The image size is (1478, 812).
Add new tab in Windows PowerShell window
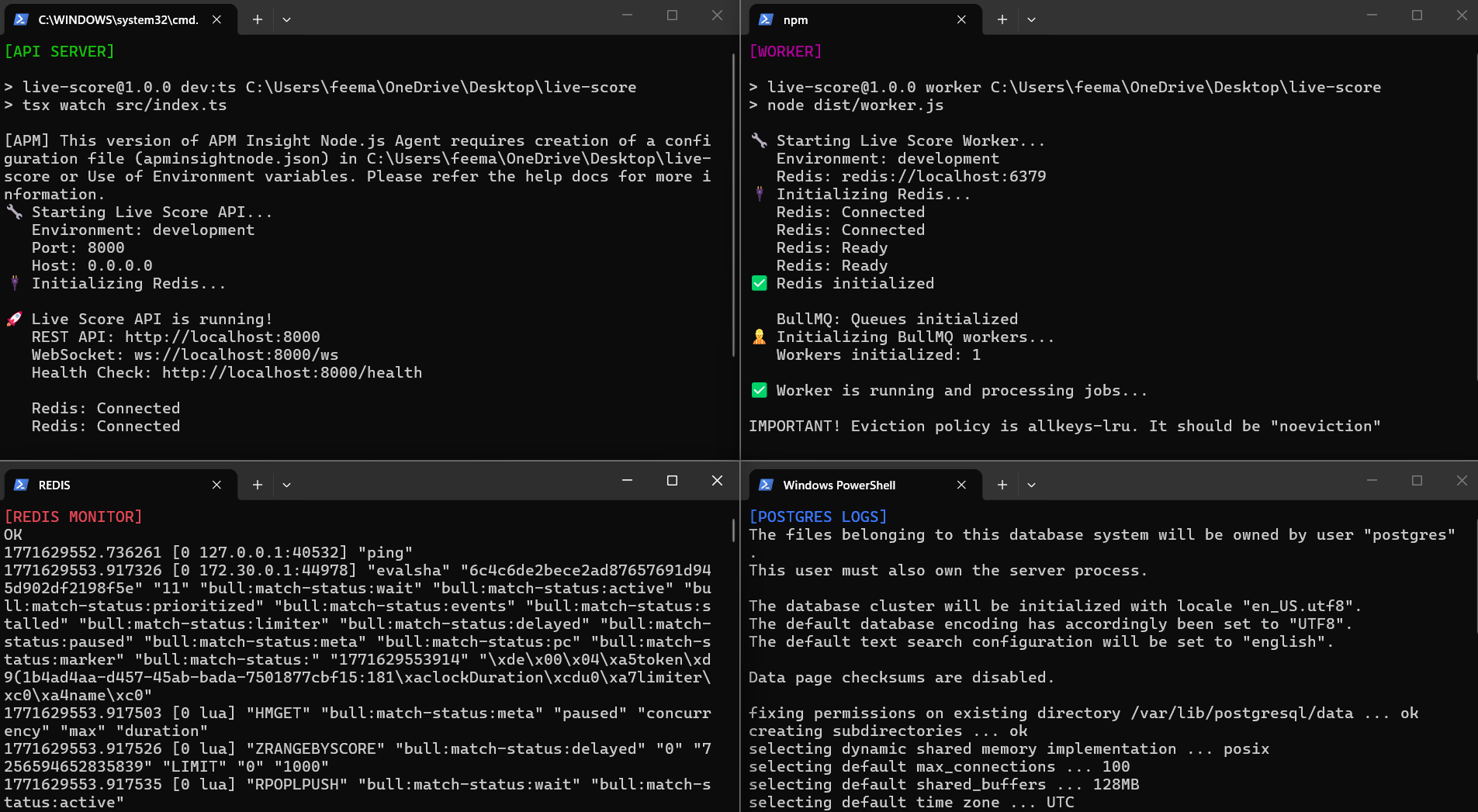pos(1002,485)
